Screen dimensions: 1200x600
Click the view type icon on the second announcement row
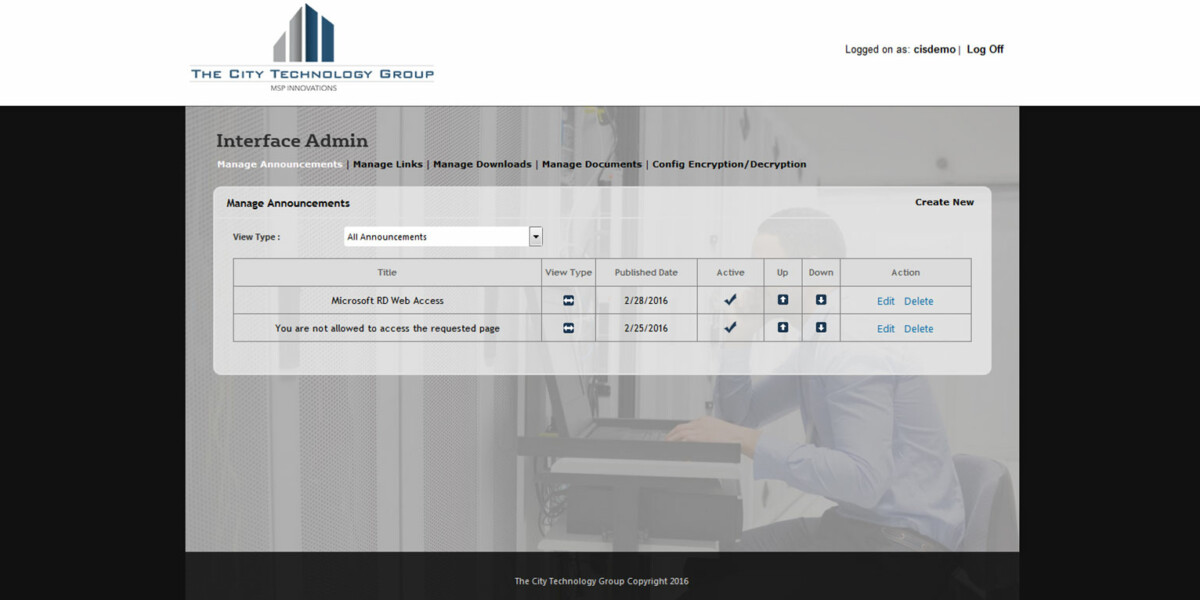[568, 327]
